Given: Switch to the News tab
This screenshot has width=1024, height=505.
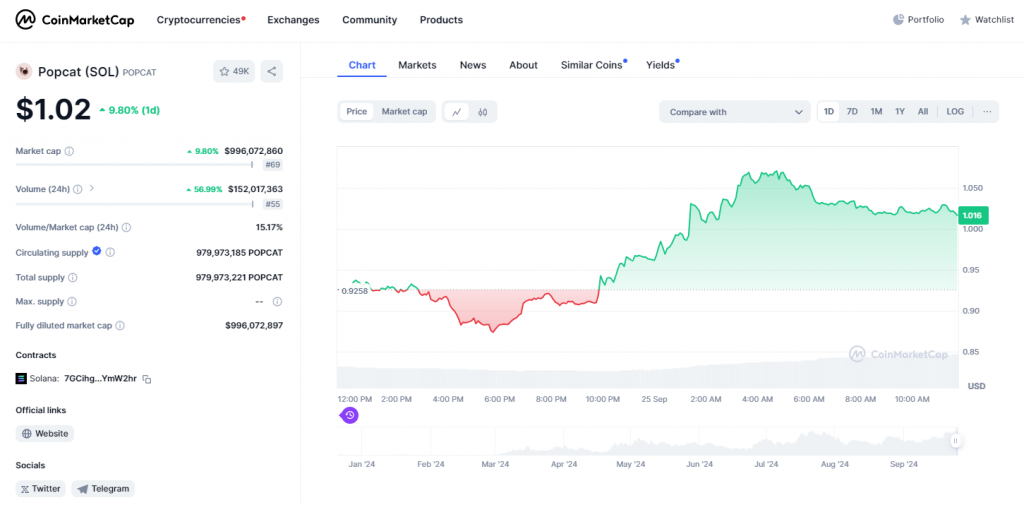Looking at the screenshot, I should pos(473,65).
